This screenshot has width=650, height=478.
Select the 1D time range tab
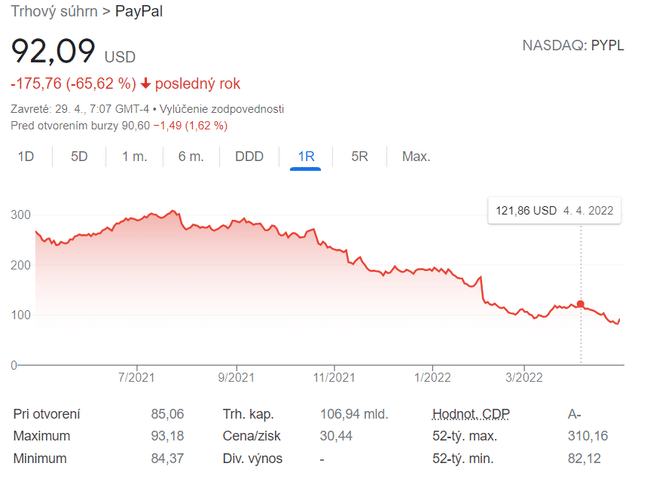pyautogui.click(x=27, y=156)
